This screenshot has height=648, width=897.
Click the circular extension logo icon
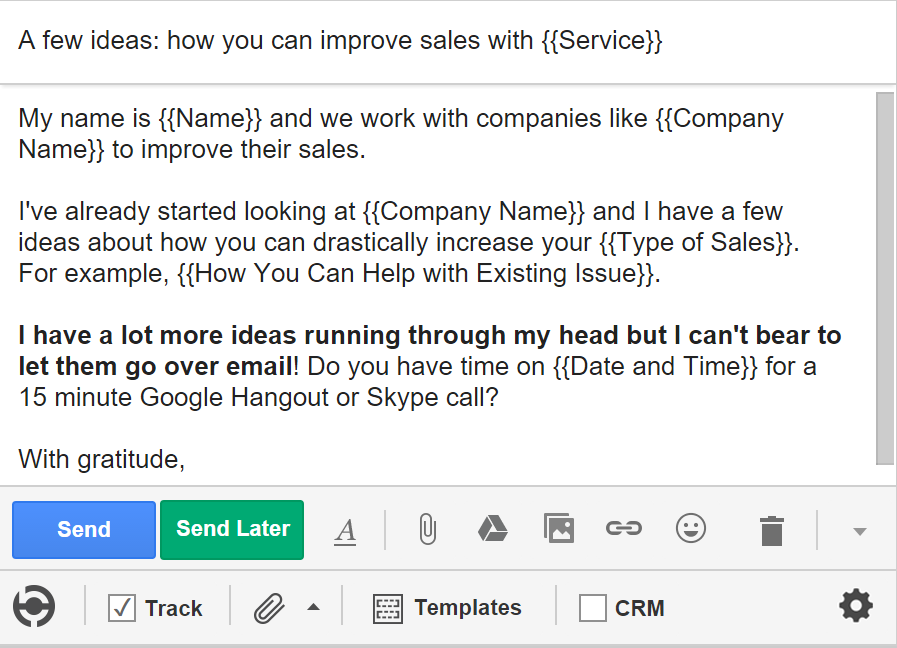click(34, 607)
